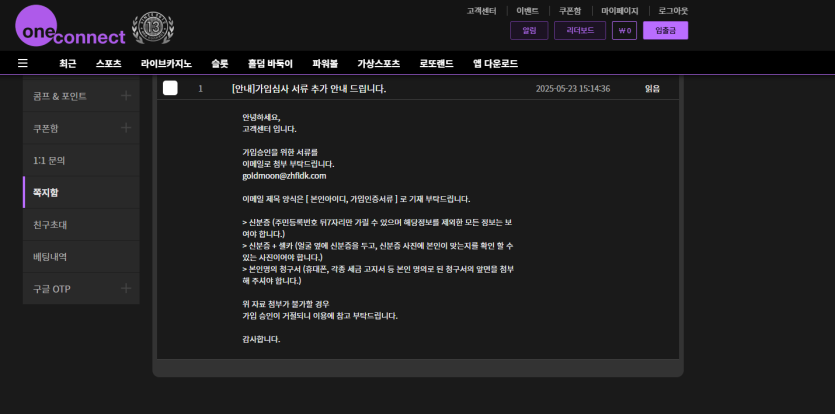Open 1:1 문의 in the sidebar
The height and width of the screenshot is (414, 835).
coord(81,160)
